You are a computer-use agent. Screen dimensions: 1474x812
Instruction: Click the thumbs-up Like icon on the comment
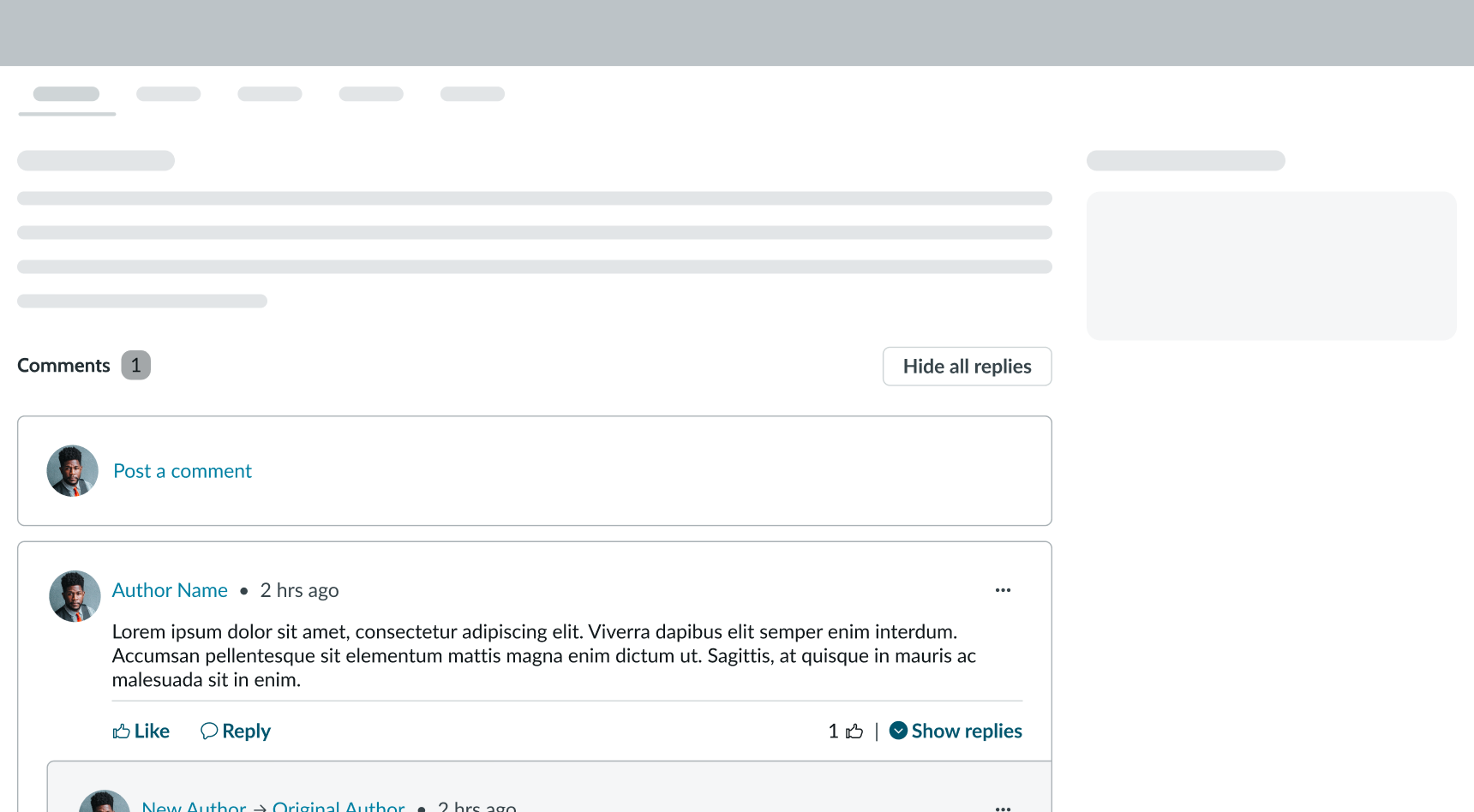point(121,731)
